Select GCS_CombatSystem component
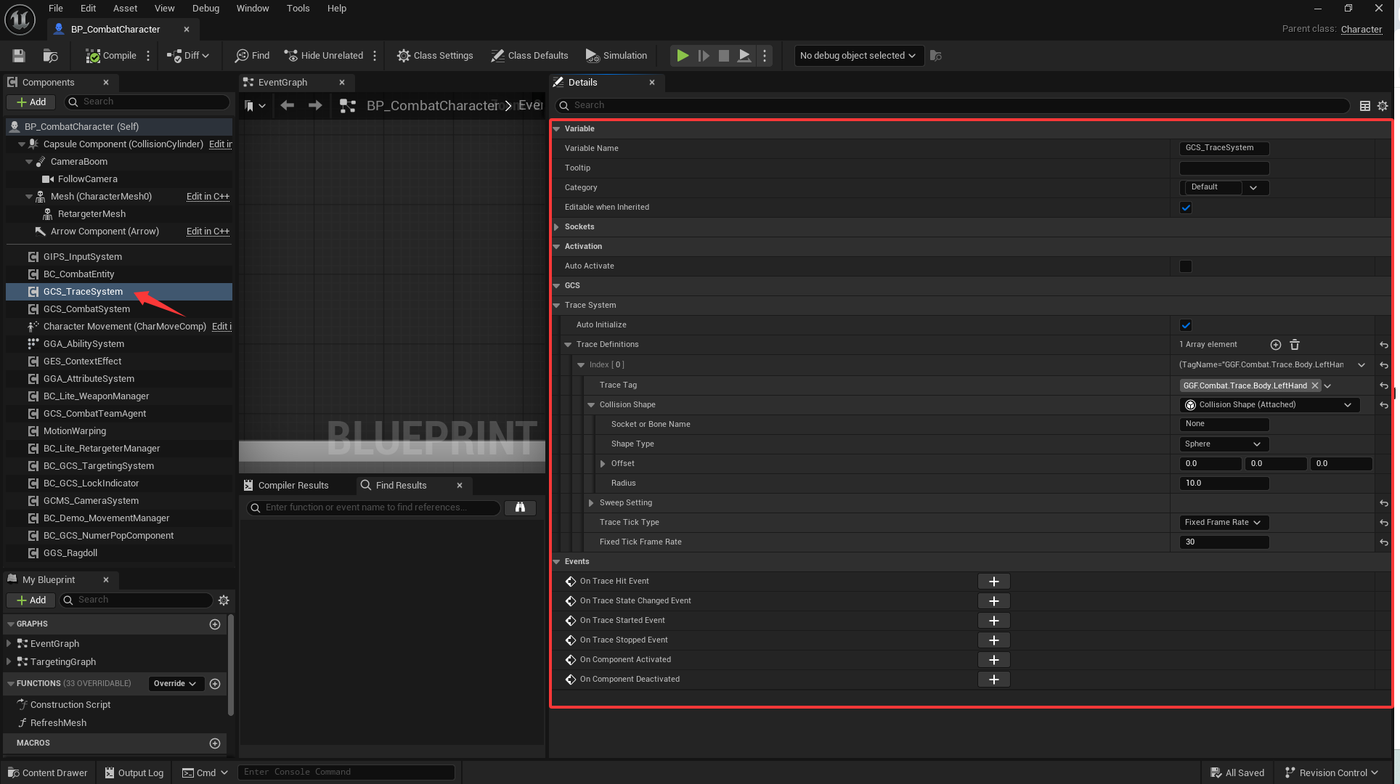1400x784 pixels. [86, 309]
